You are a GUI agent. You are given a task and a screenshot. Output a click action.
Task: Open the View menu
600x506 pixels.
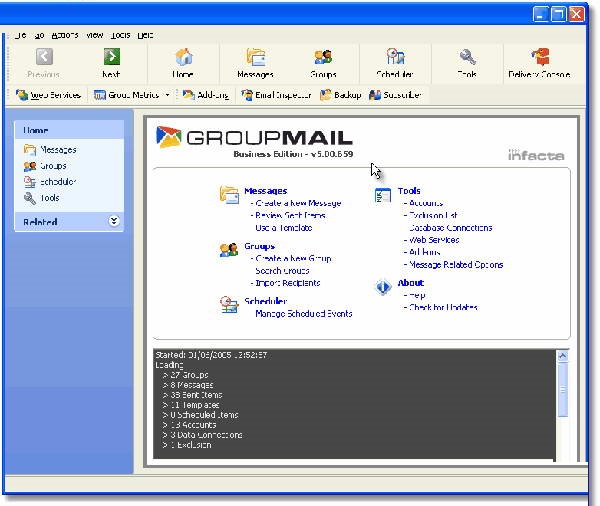pos(95,35)
